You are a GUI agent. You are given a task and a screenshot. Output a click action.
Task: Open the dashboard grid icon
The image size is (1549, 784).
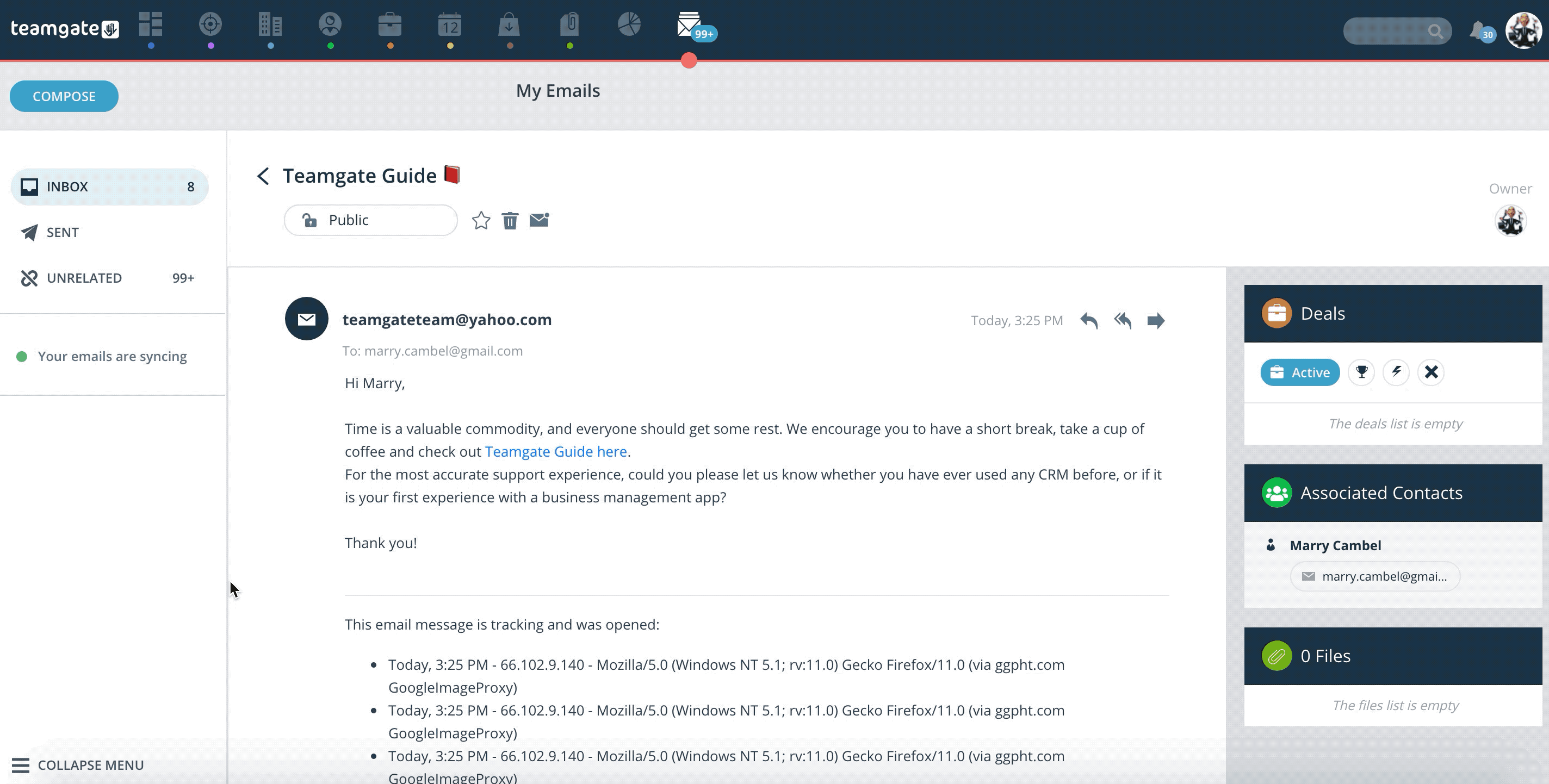pyautogui.click(x=151, y=24)
